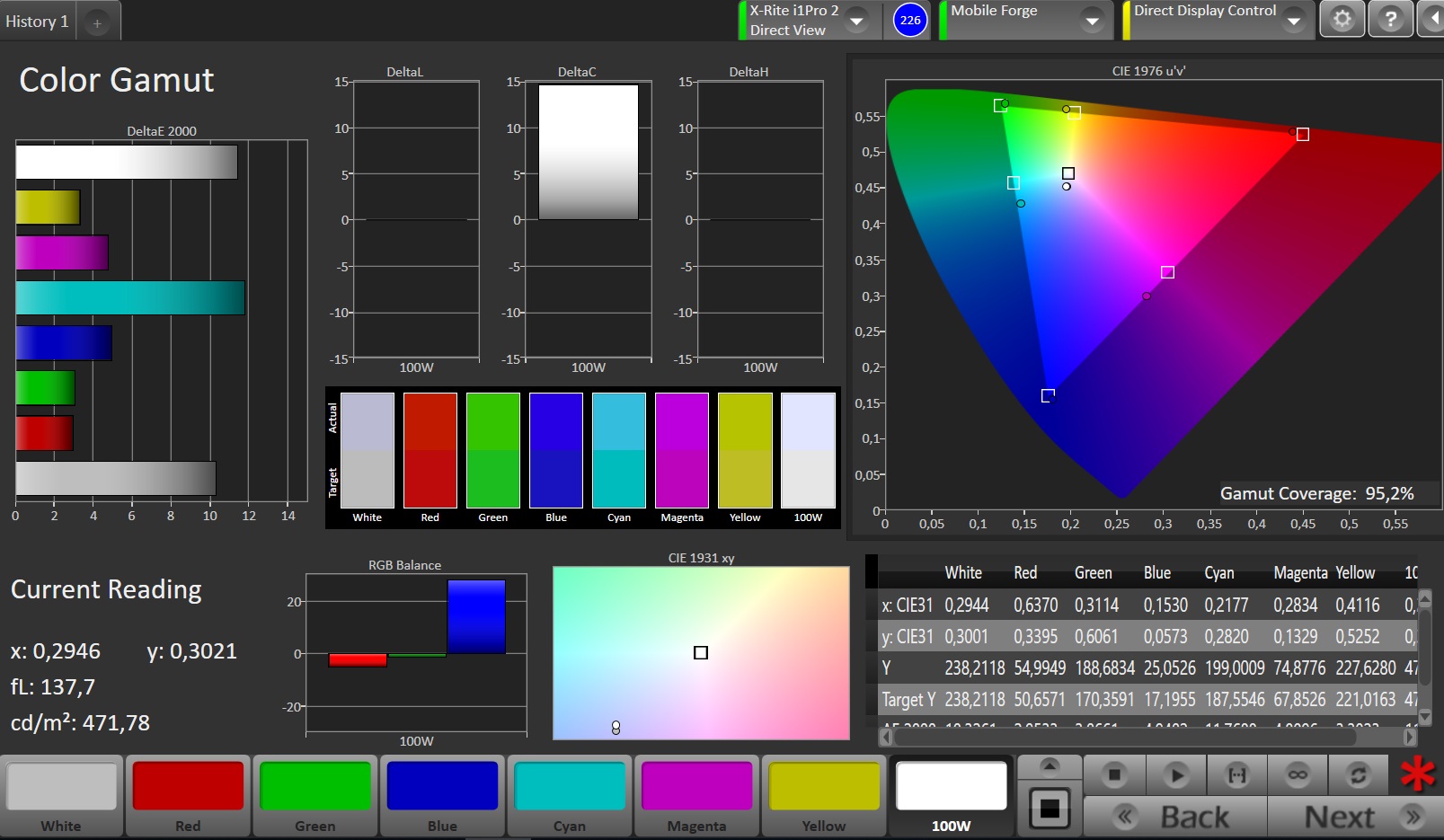Click the red asterisk icon

click(x=1417, y=774)
